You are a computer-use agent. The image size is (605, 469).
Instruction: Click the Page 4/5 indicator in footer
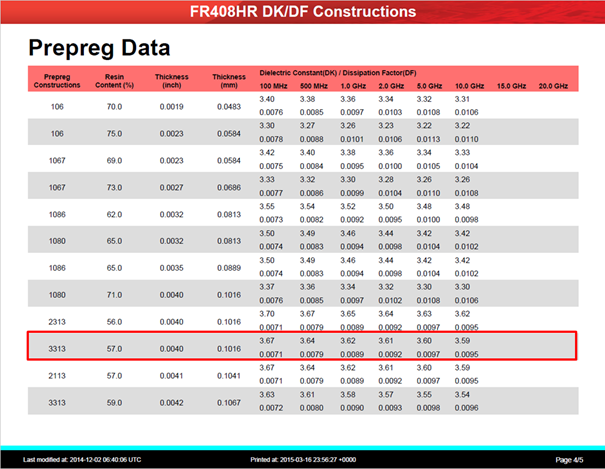coord(568,459)
